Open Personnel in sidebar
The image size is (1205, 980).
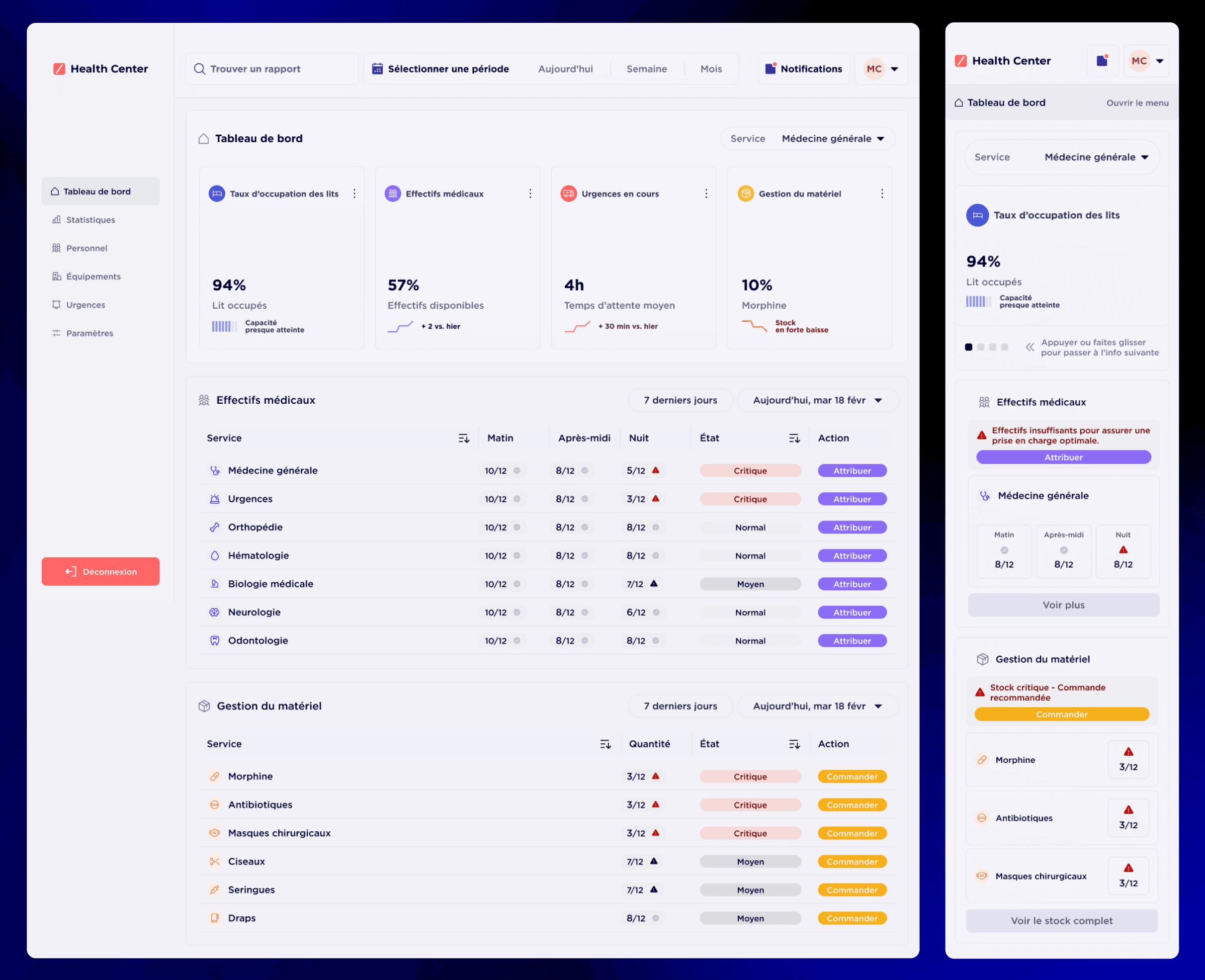[x=80, y=248]
